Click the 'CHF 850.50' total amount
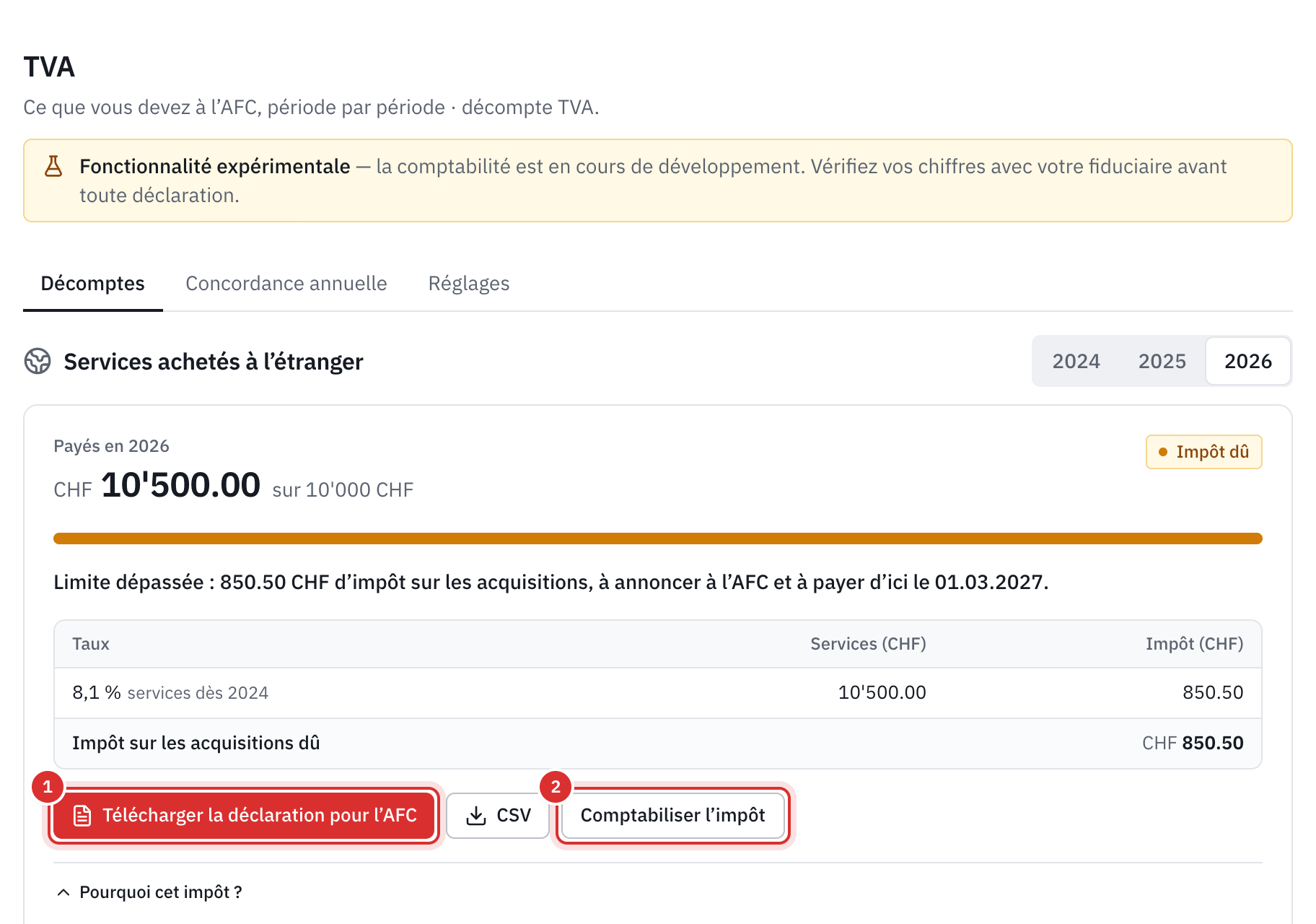 click(1193, 744)
